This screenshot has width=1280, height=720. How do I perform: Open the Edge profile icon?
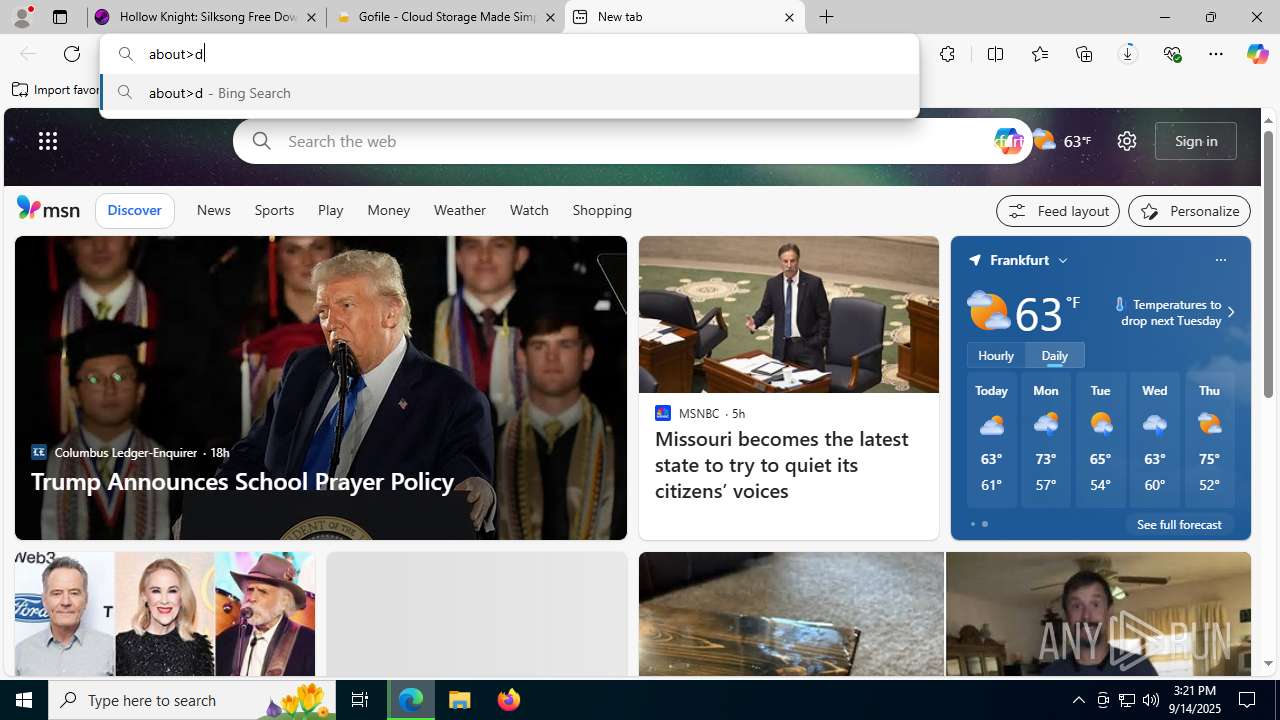21,17
